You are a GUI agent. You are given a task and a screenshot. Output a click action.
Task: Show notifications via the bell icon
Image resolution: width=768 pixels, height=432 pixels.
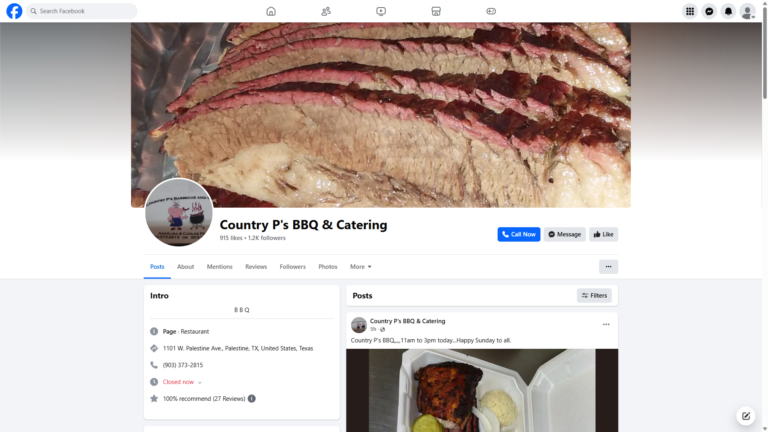click(x=728, y=11)
